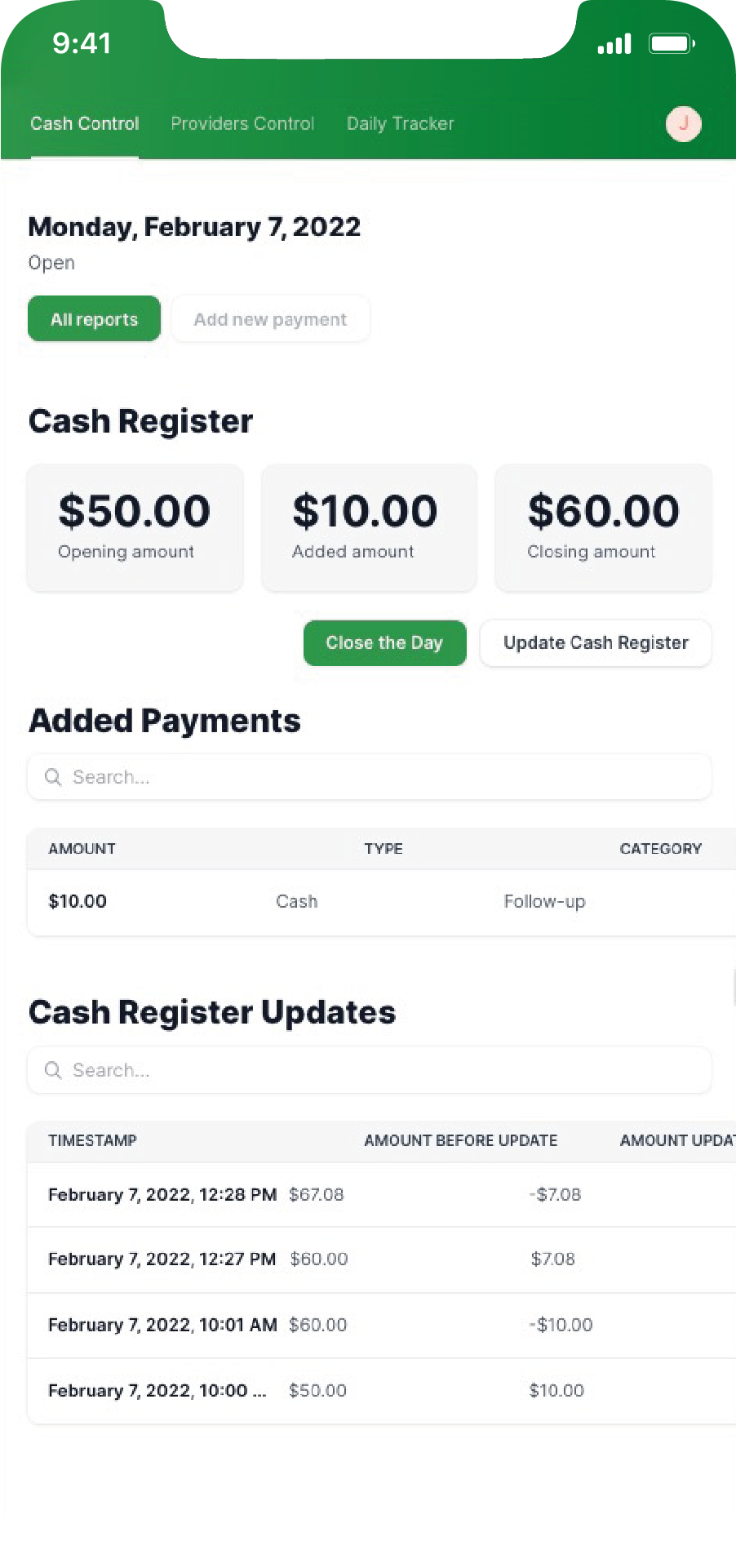Open the Providers Control tab
This screenshot has height=1568, width=736.
tap(242, 124)
